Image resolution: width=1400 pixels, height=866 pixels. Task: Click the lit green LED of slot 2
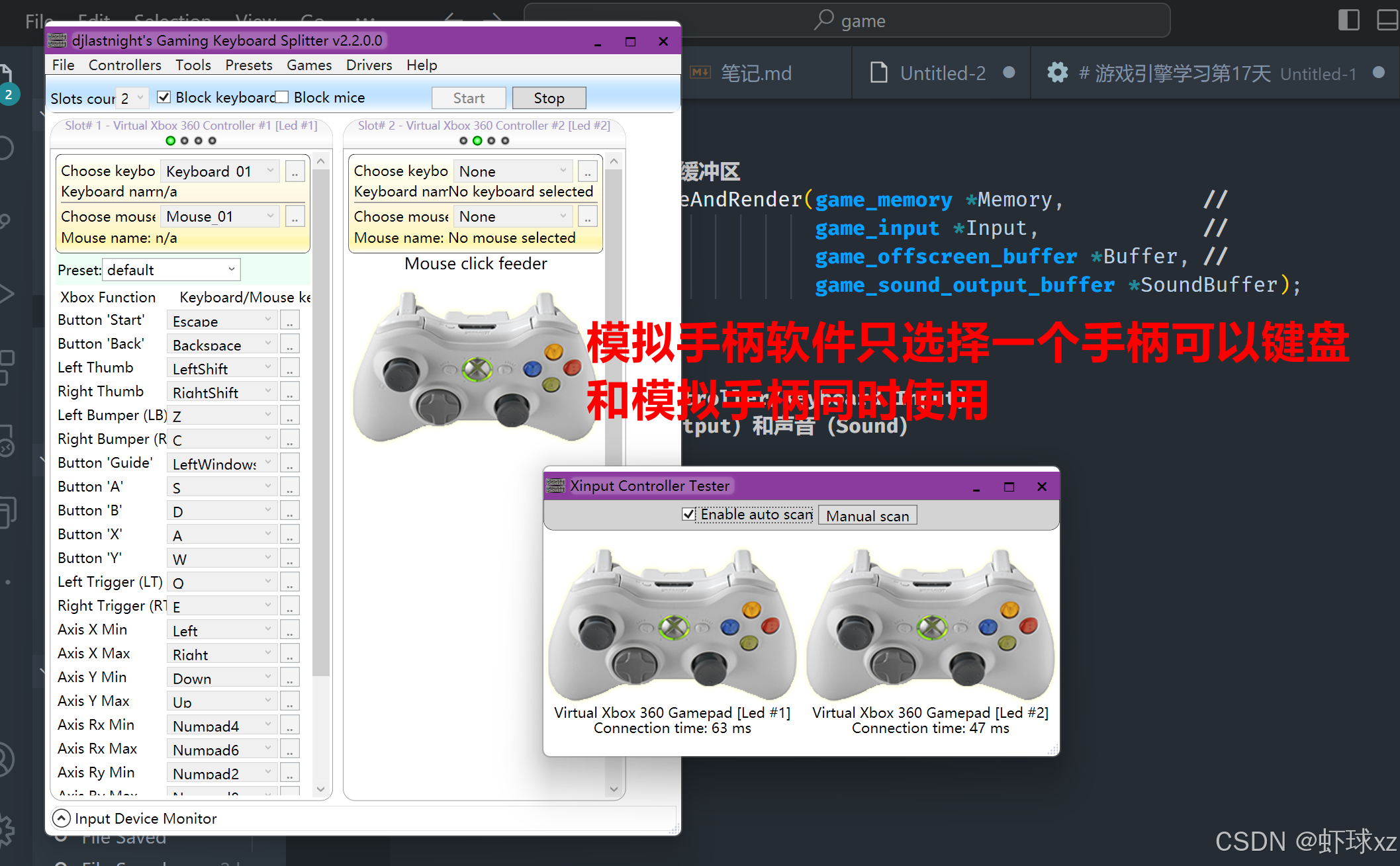(x=477, y=140)
